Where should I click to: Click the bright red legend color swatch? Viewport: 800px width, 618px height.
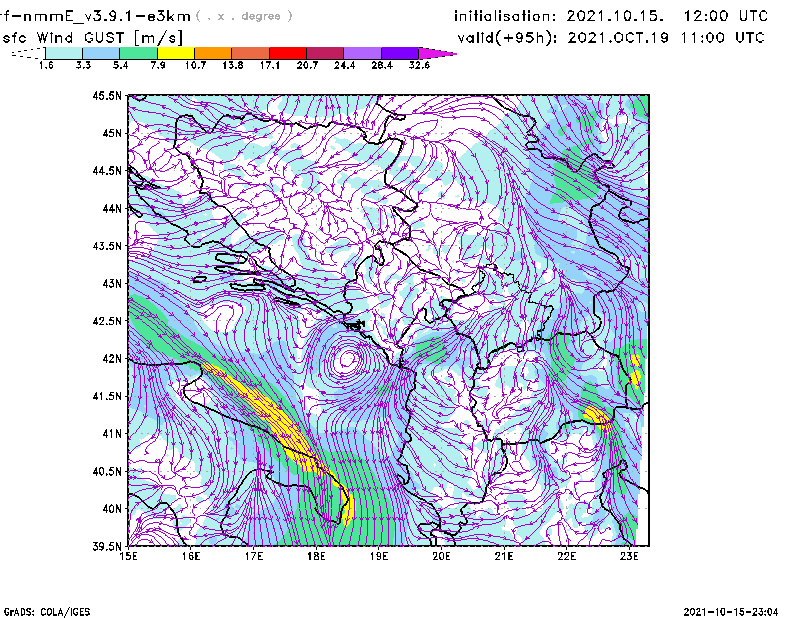pyautogui.click(x=288, y=53)
